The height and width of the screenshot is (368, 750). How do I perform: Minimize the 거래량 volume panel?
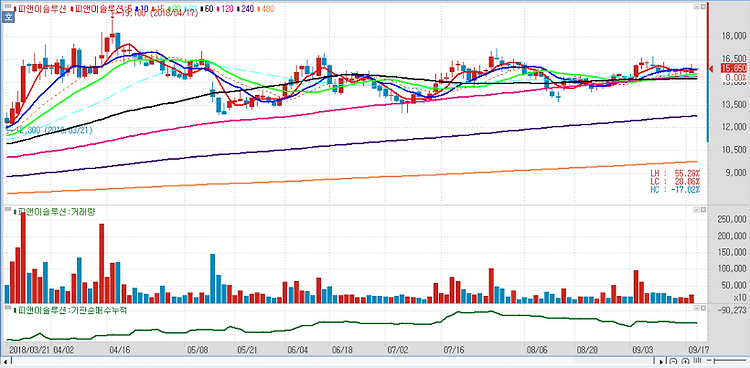pyautogui.click(x=696, y=210)
